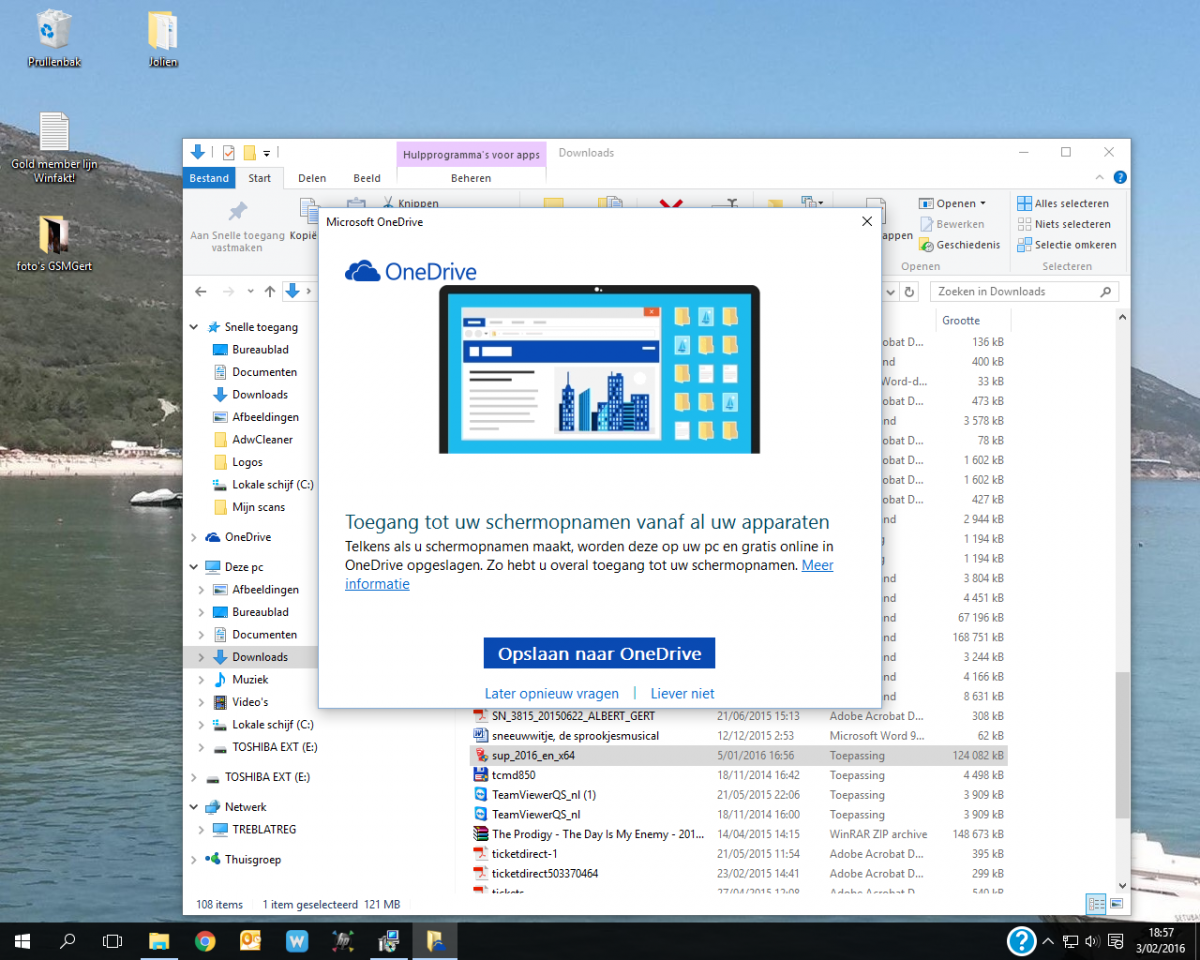Click the properties icon in quick access toolbar

229,153
